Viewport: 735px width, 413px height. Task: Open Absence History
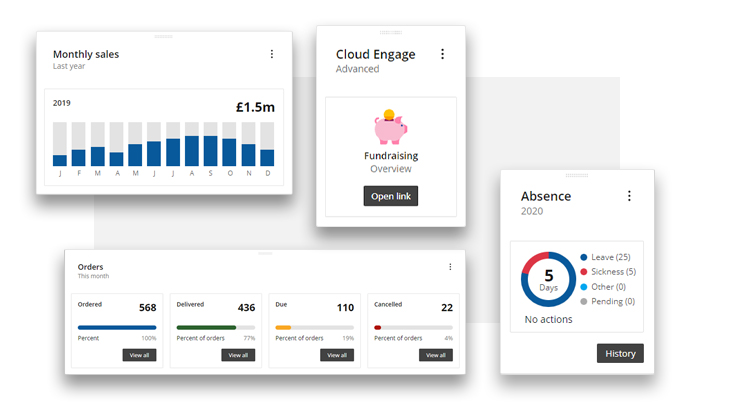click(x=620, y=353)
